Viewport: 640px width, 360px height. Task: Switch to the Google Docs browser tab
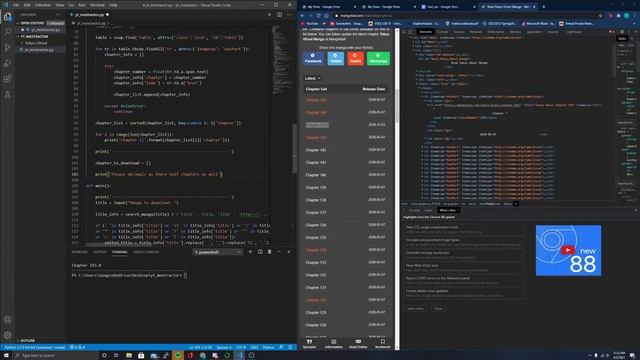pyautogui.click(x=448, y=7)
